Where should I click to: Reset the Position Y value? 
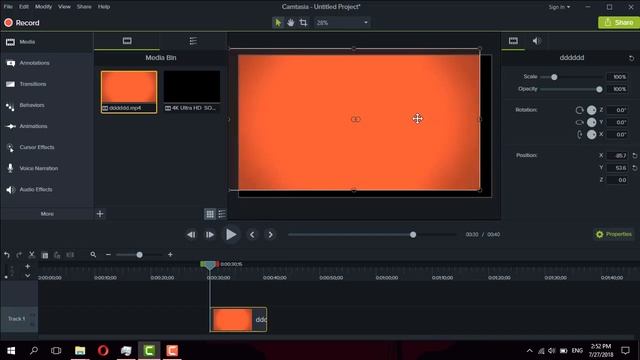click(x=635, y=168)
